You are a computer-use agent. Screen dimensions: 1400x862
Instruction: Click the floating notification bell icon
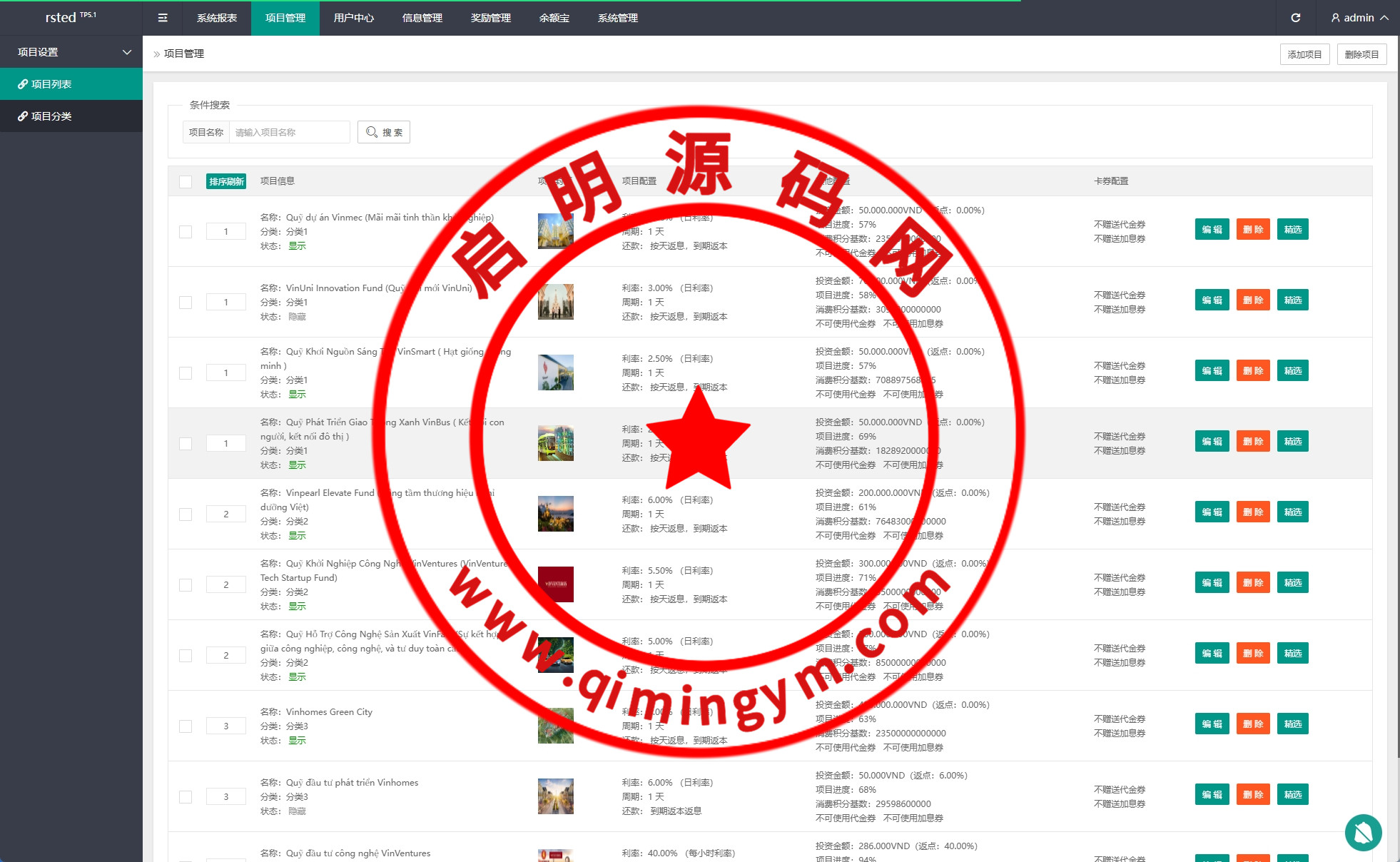(1363, 832)
